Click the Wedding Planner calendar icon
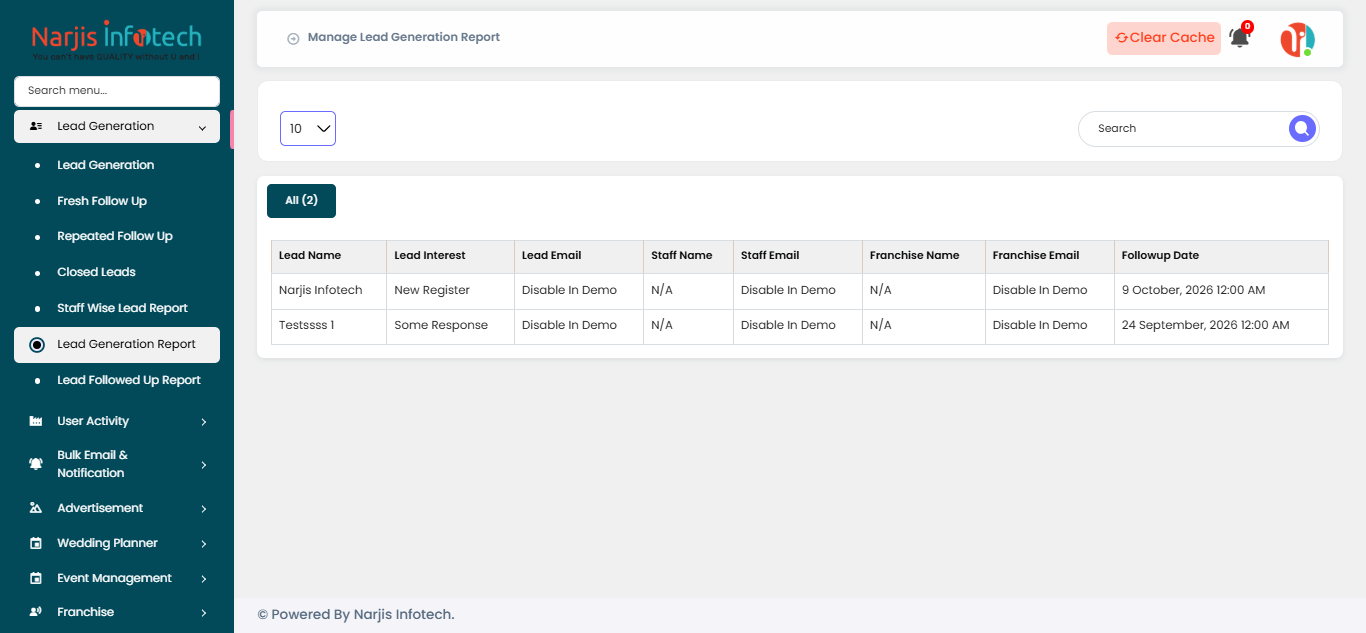This screenshot has width=1366, height=633. [x=36, y=543]
